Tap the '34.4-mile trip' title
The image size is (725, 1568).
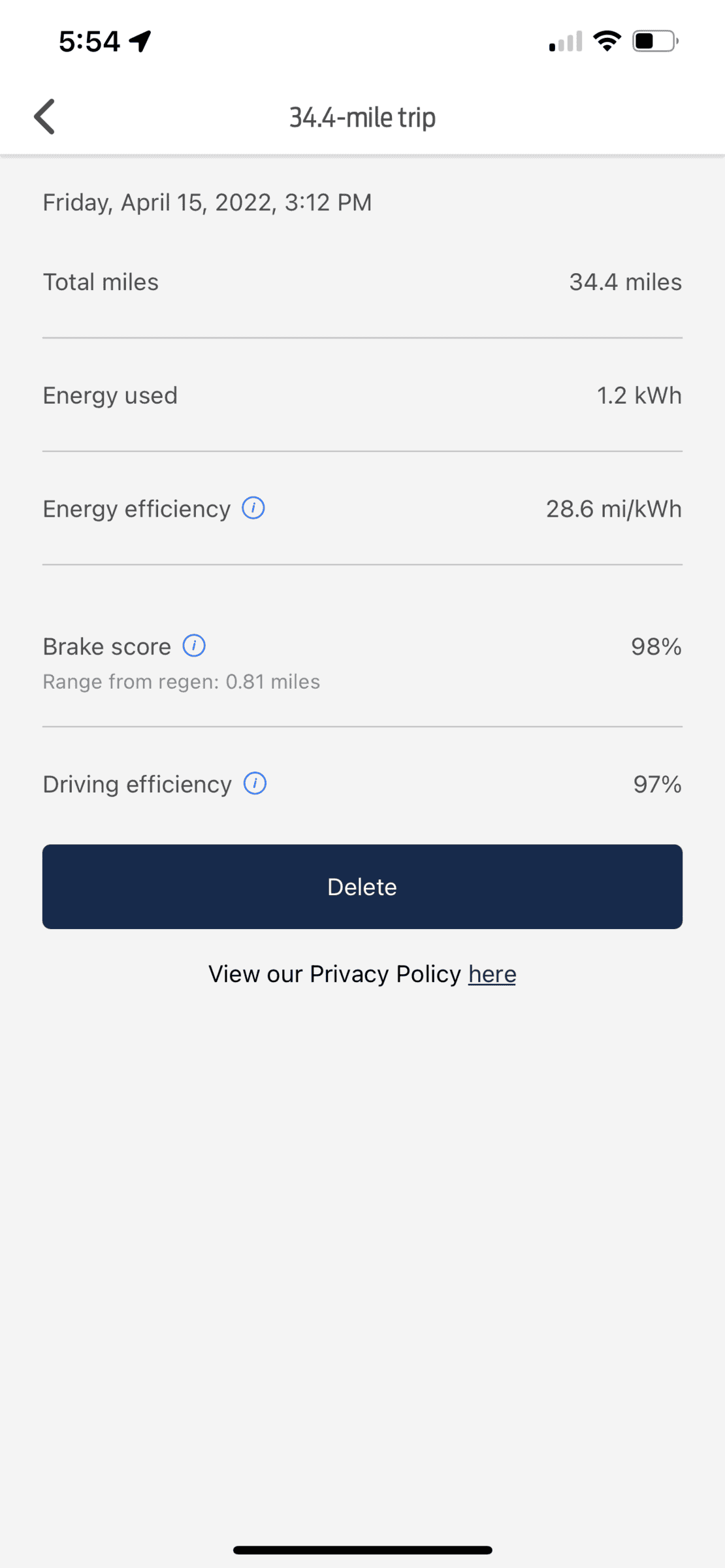(362, 118)
